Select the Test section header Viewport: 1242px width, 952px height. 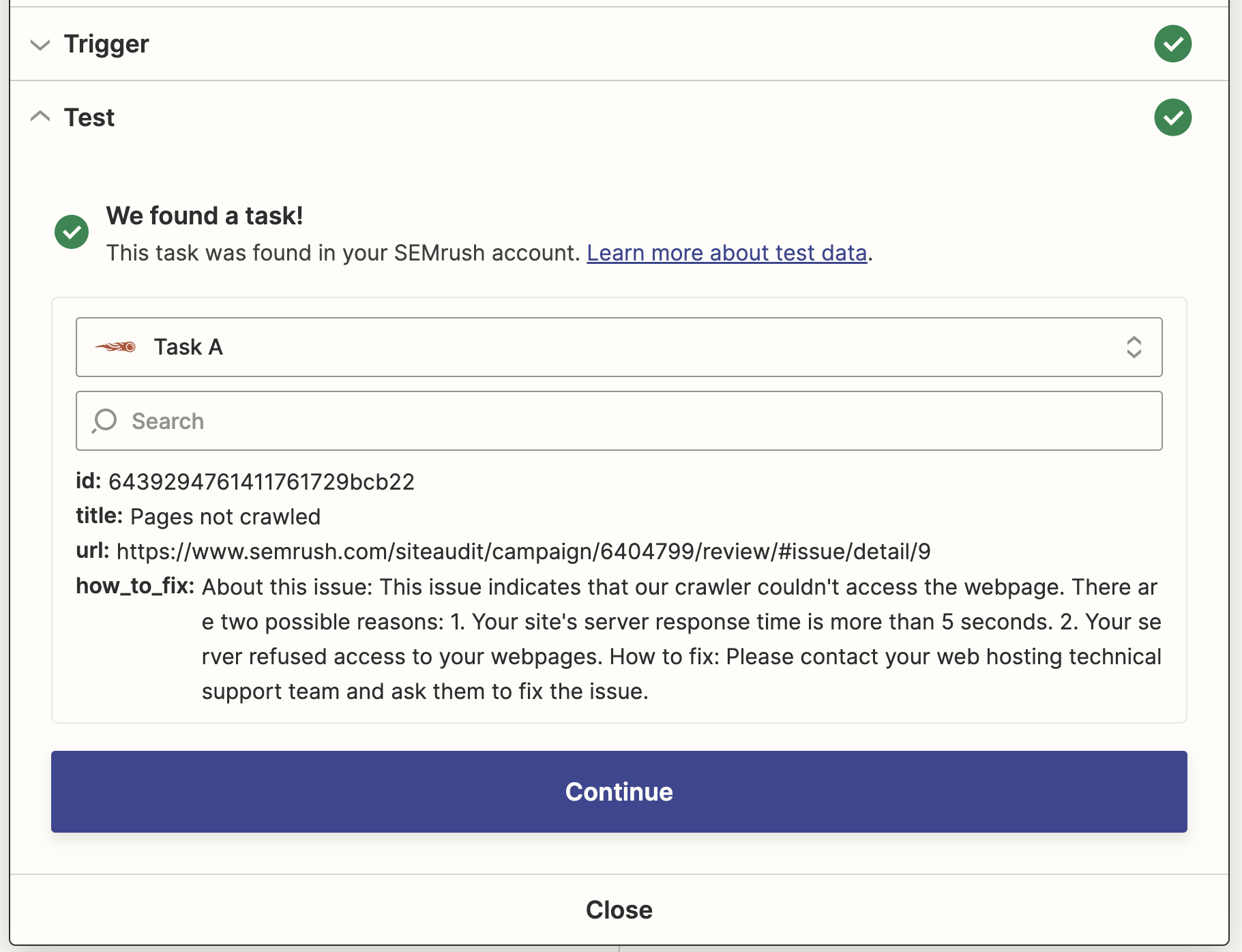click(89, 117)
